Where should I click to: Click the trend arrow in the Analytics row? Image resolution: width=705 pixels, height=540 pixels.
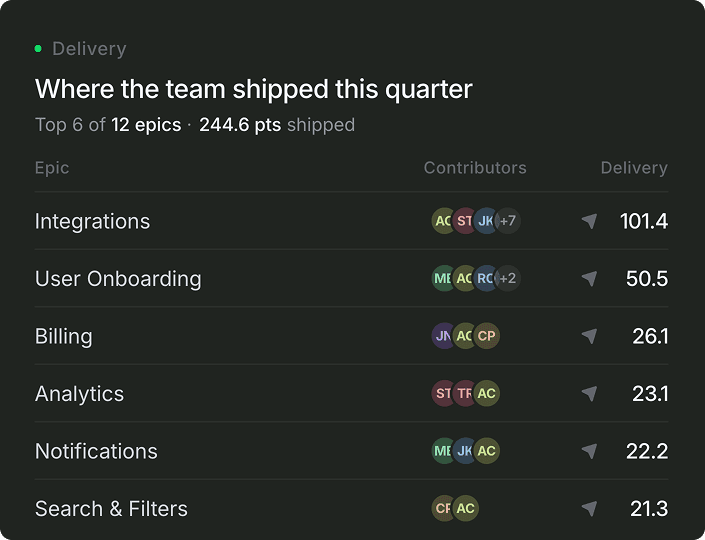(589, 393)
